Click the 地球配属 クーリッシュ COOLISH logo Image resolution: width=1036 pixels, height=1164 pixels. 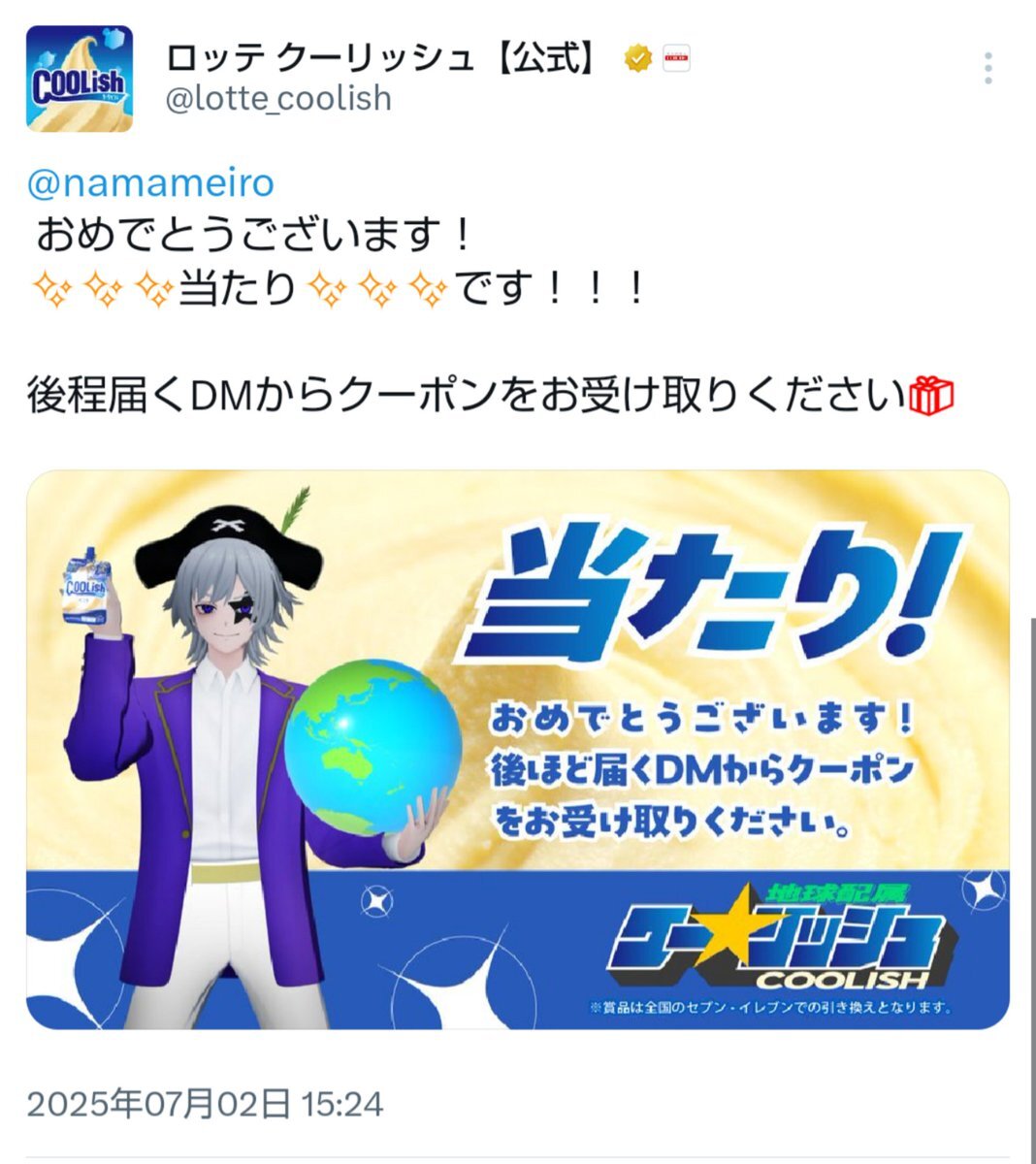pyautogui.click(x=781, y=936)
